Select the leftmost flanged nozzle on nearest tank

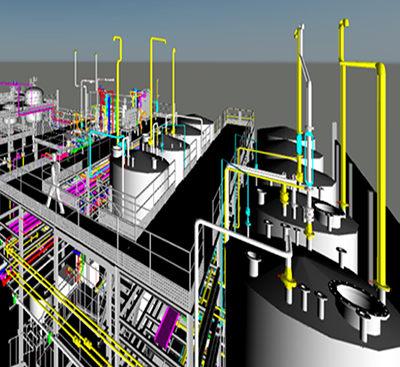(x=253, y=263)
